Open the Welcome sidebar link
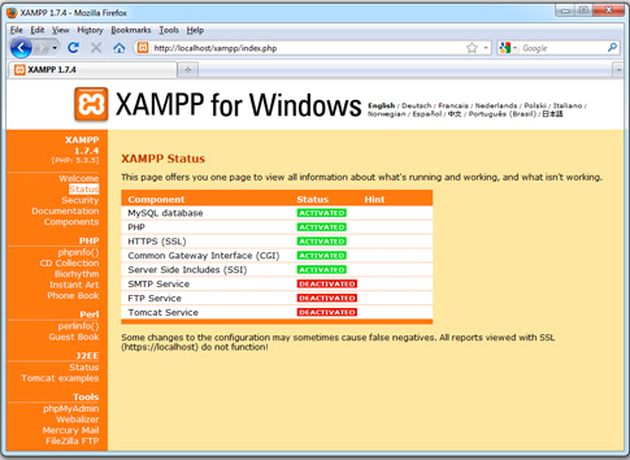This screenshot has width=630, height=460. pos(79,178)
